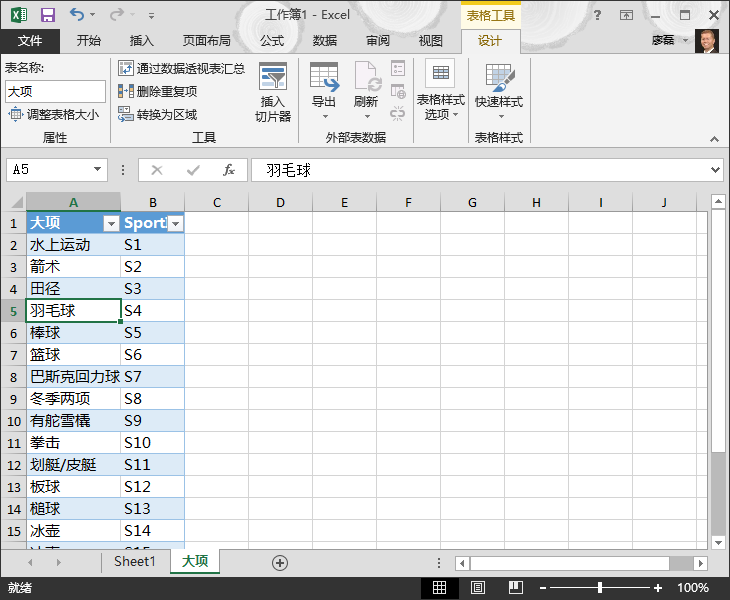The image size is (730, 600).
Task: Click Summarize with PivotTable (通过数据透视表汇总)
Action: click(x=181, y=68)
